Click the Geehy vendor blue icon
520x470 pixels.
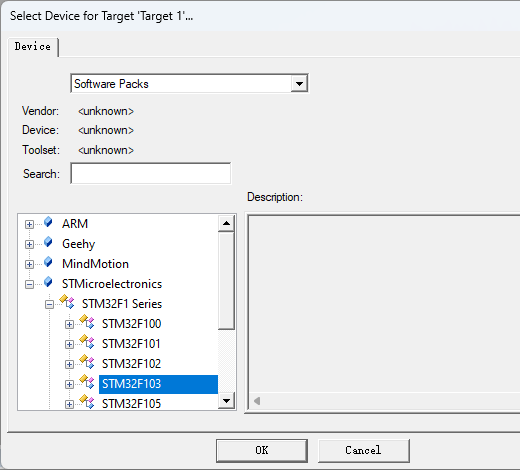pos(48,242)
